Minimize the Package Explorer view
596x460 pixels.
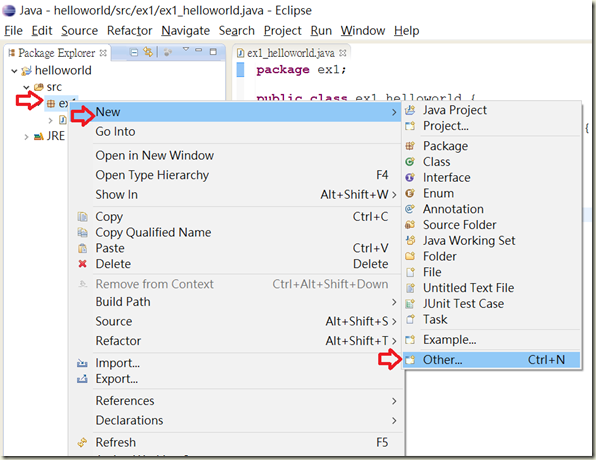click(198, 50)
